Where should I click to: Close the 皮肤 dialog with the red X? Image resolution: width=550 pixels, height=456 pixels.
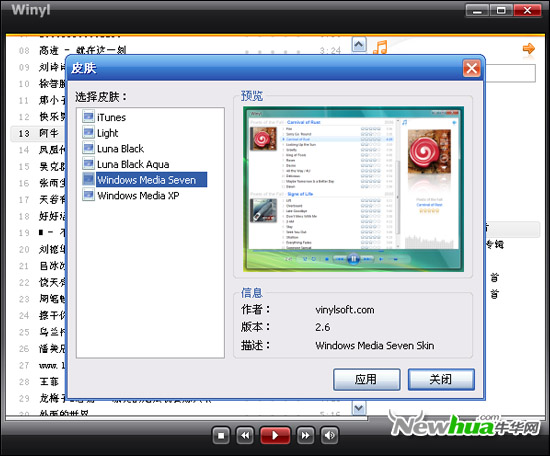[471, 68]
